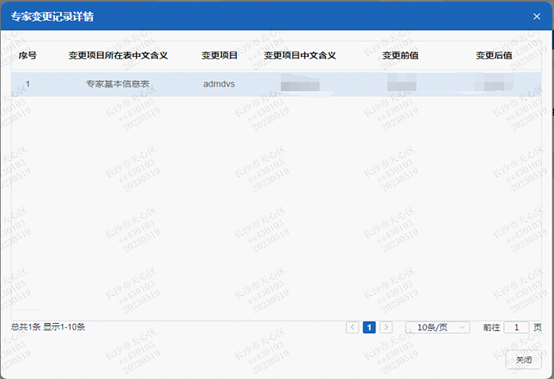
Task: Click the 总共1条 显示1-10条 summary text
Action: 48,327
